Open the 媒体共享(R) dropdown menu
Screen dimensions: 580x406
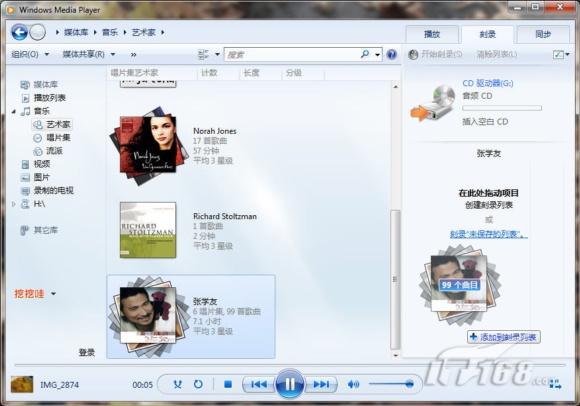pyautogui.click(x=89, y=54)
